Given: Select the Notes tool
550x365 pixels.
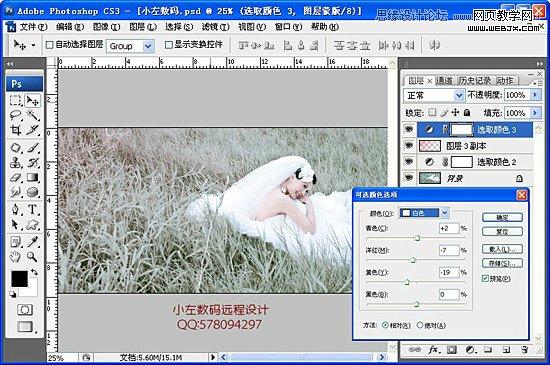Looking at the screenshot, I should [15, 242].
